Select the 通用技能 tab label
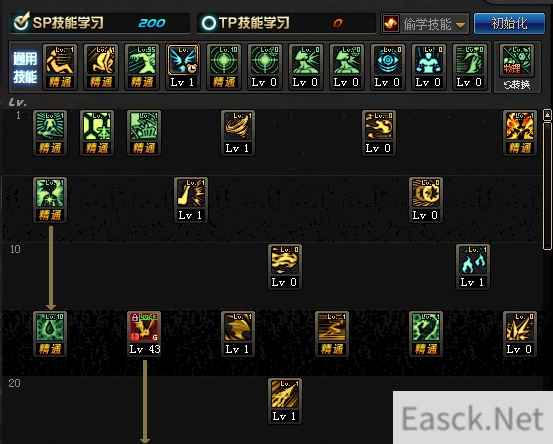 point(25,67)
